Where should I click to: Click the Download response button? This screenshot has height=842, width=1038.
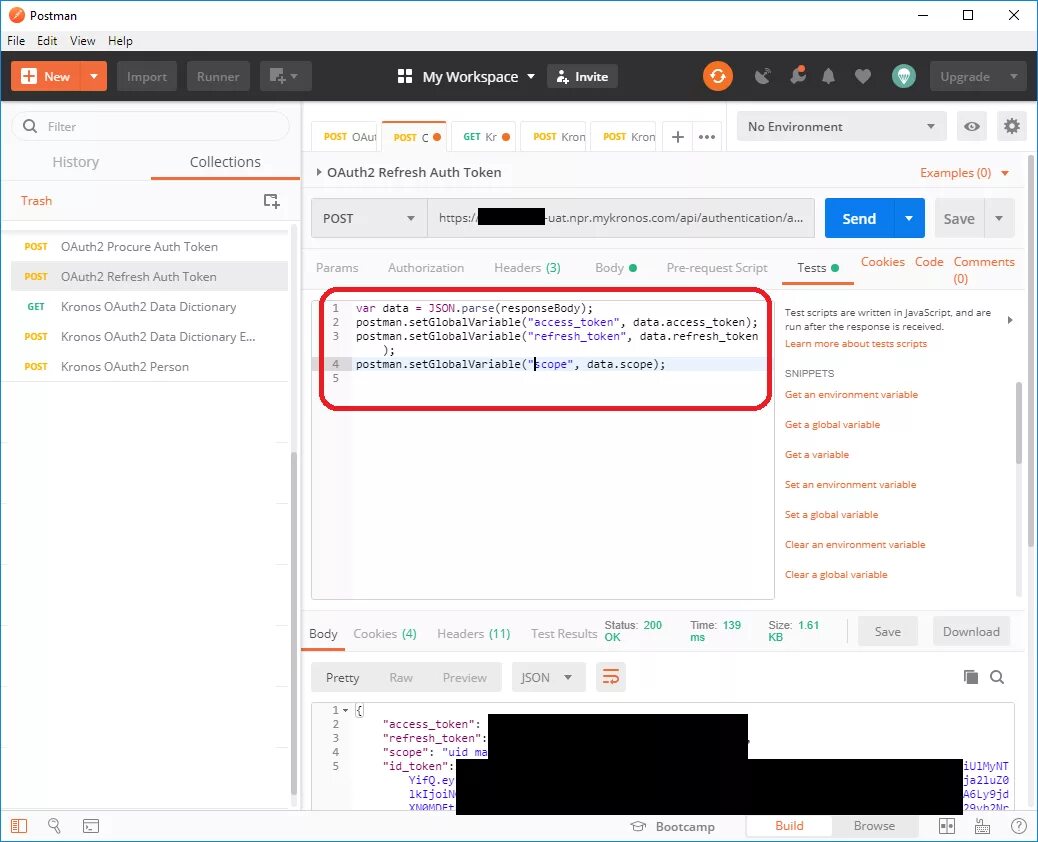pyautogui.click(x=971, y=631)
